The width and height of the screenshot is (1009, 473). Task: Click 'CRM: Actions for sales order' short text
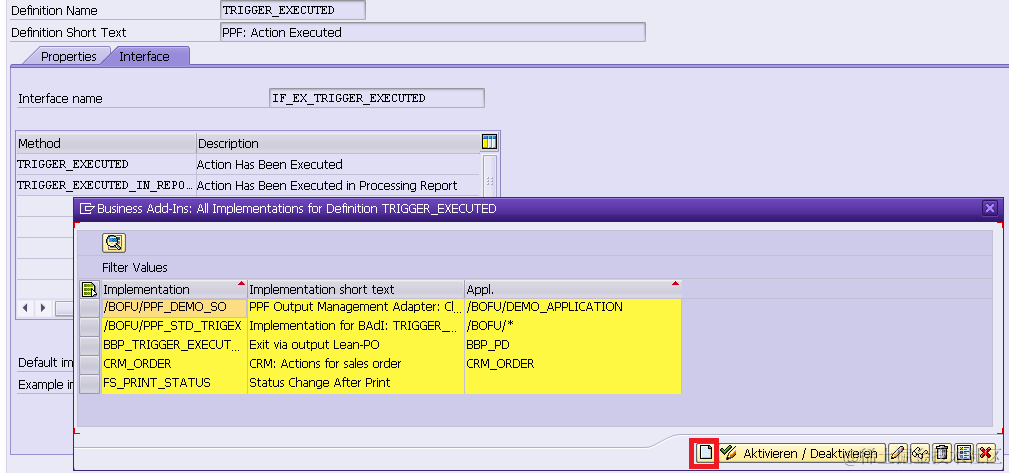[355, 364]
